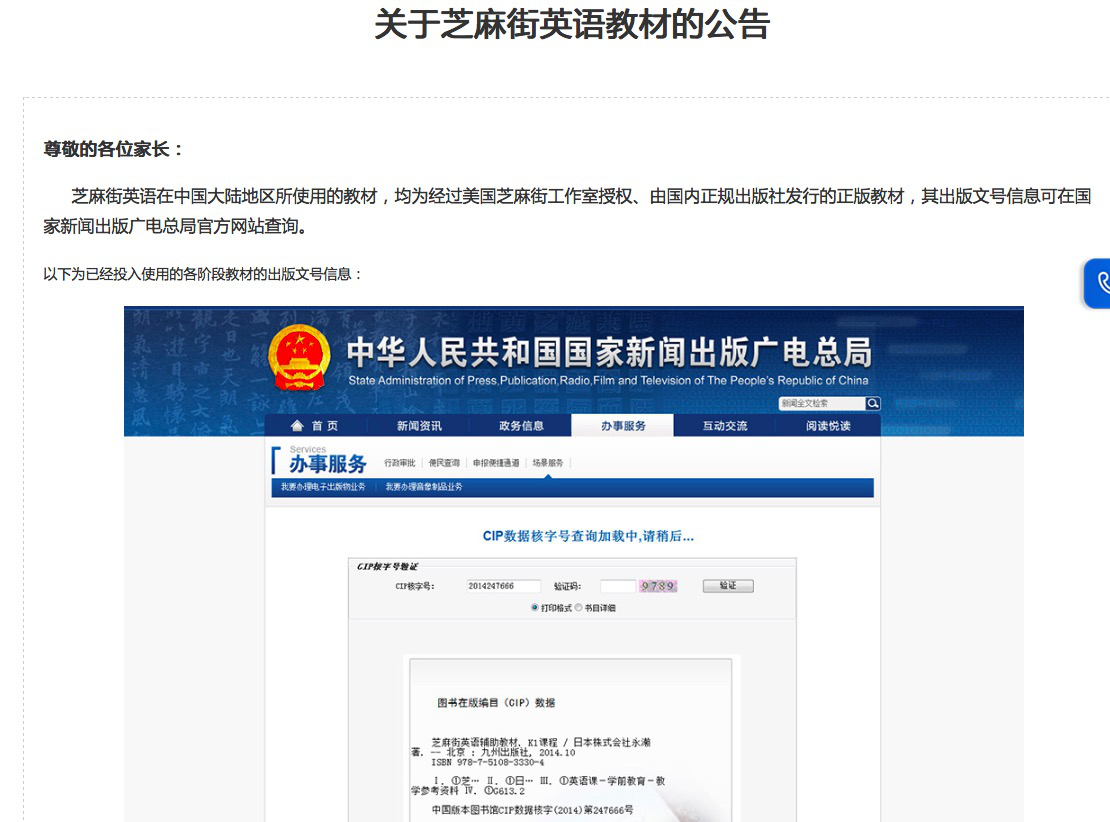Click the 图书在版编目（CIP）数据 heading
The image size is (1110, 822).
[x=496, y=702]
